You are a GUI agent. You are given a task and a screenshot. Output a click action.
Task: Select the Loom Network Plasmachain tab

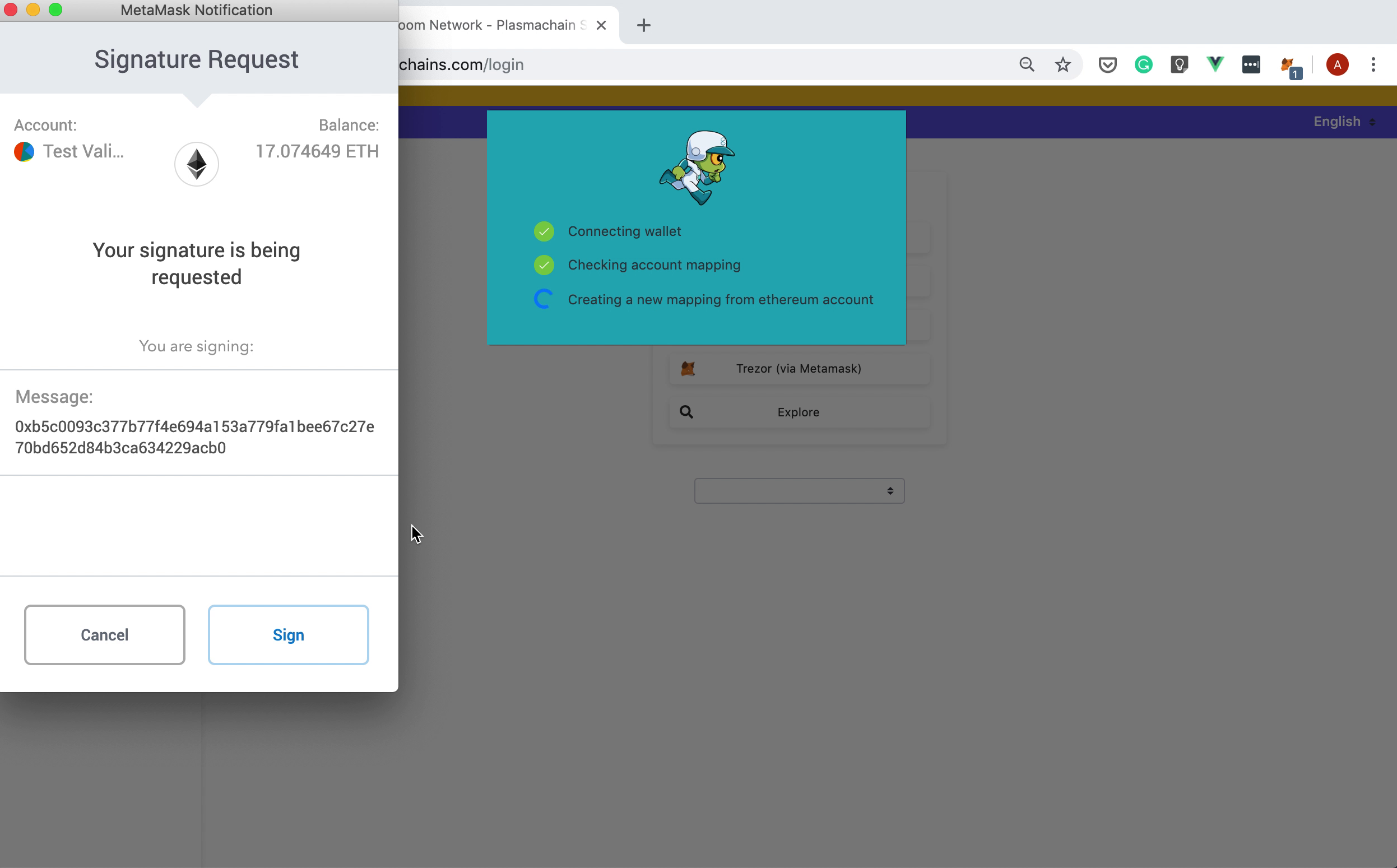493,25
